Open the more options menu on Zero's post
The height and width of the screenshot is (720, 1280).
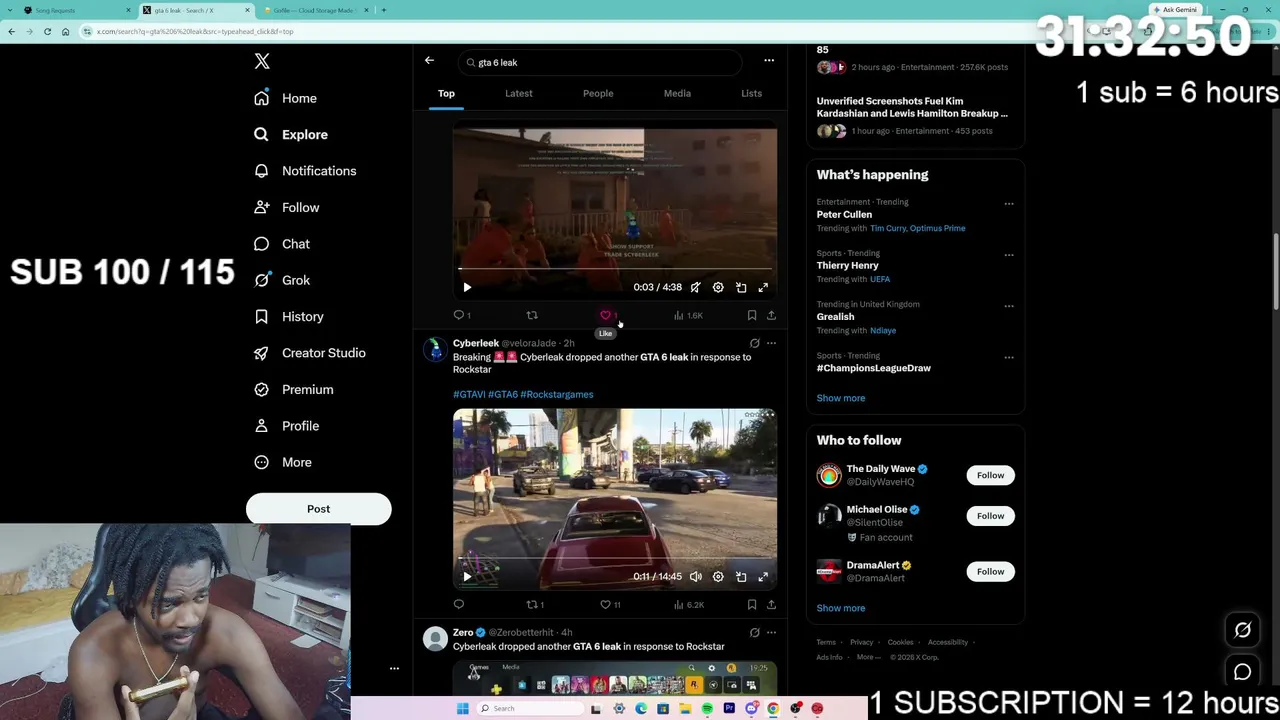click(771, 632)
